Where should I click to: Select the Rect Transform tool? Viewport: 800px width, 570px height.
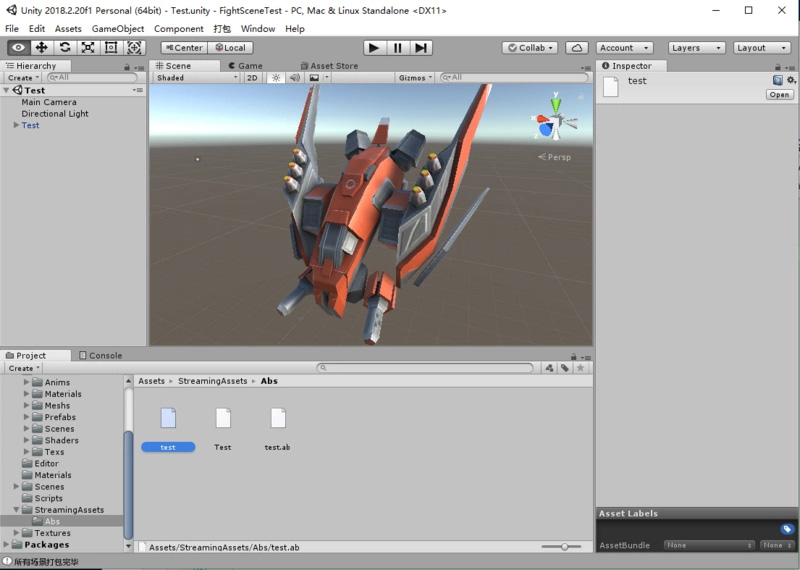[110, 47]
